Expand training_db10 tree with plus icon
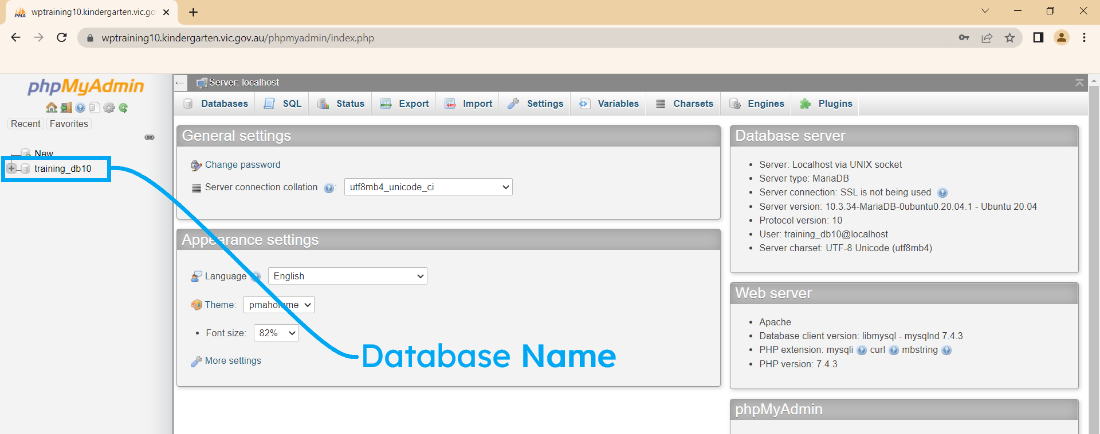The height and width of the screenshot is (434, 1100). pyautogui.click(x=11, y=168)
